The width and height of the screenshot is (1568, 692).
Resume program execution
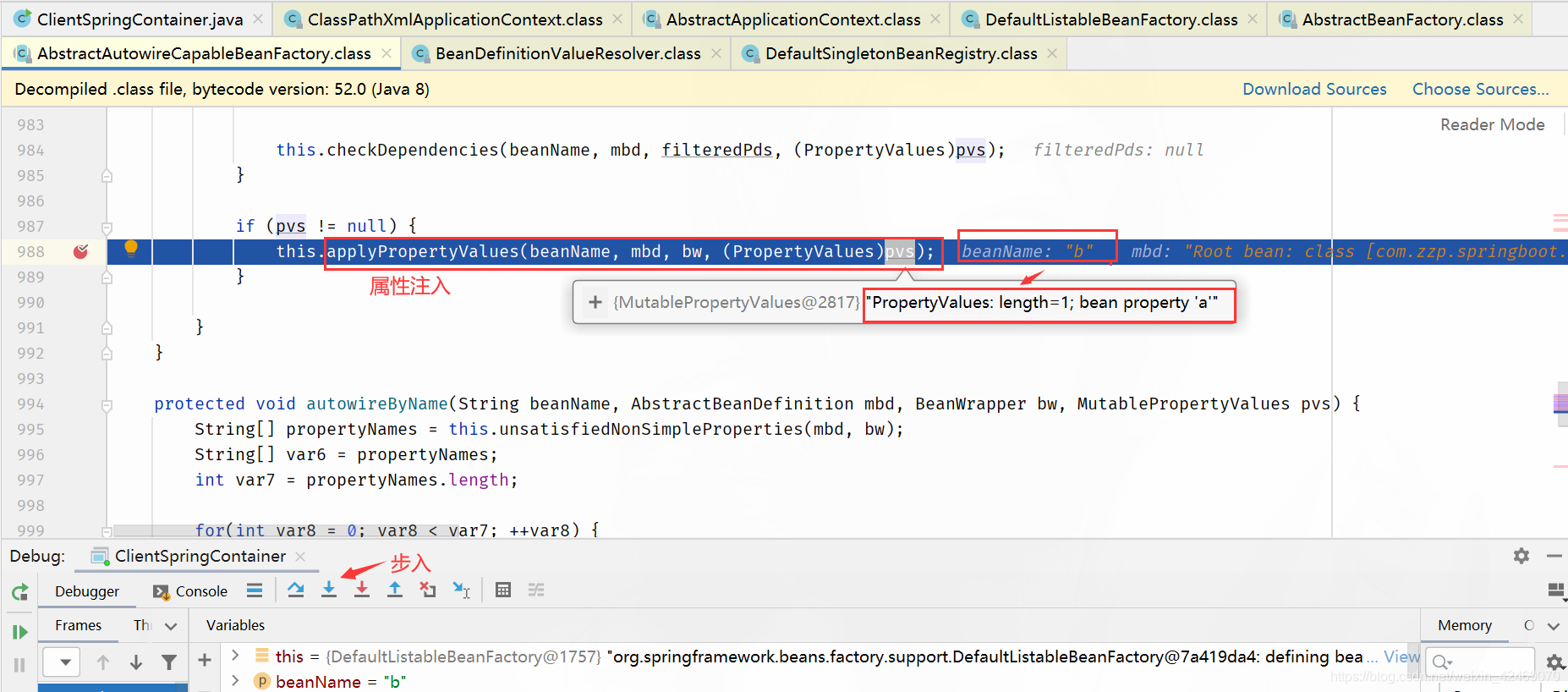[20, 631]
